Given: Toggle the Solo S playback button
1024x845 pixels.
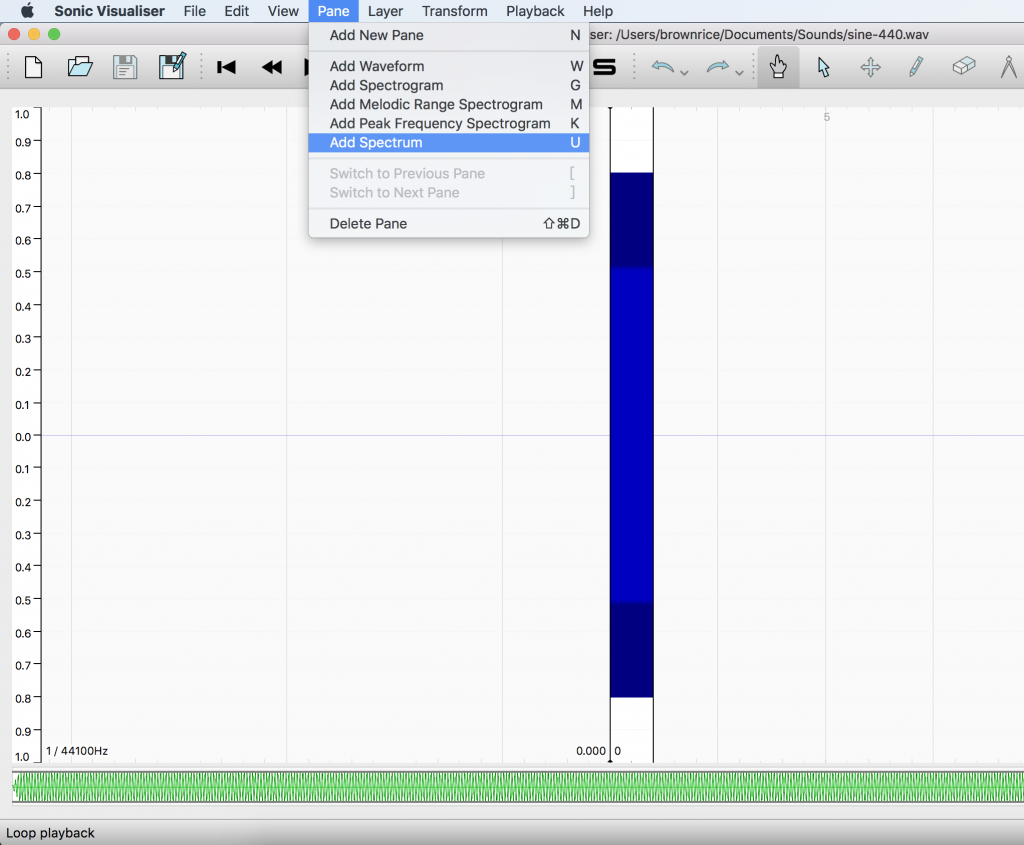Looking at the screenshot, I should click(604, 67).
